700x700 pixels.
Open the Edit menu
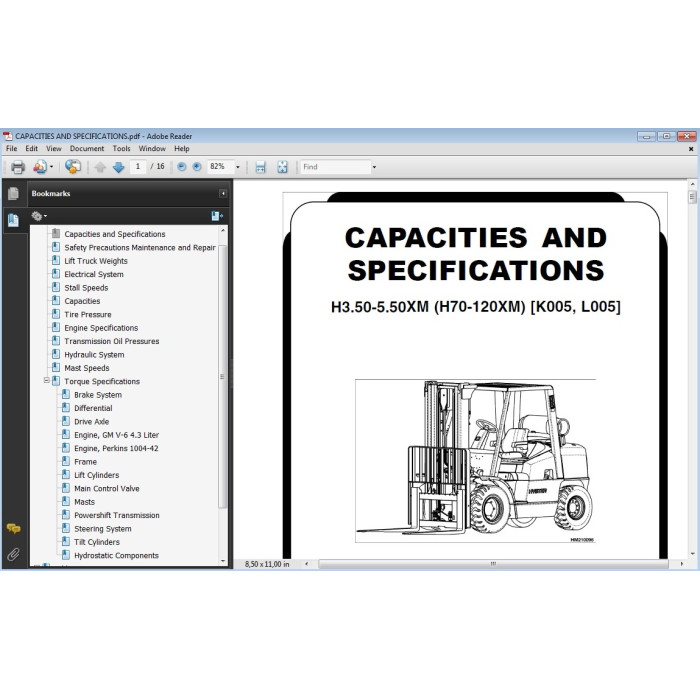point(31,149)
